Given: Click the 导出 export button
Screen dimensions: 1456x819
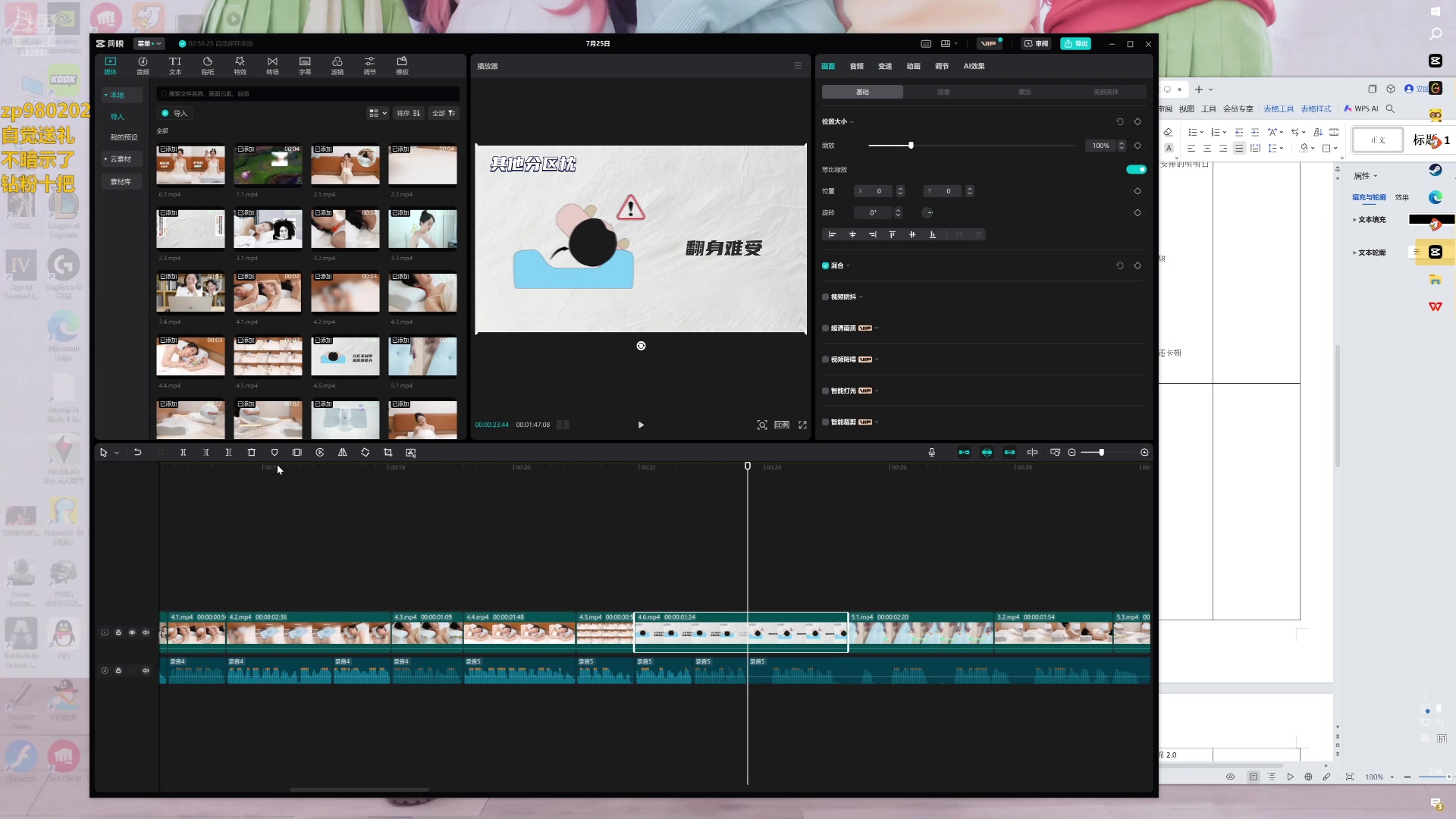Looking at the screenshot, I should 1075,44.
